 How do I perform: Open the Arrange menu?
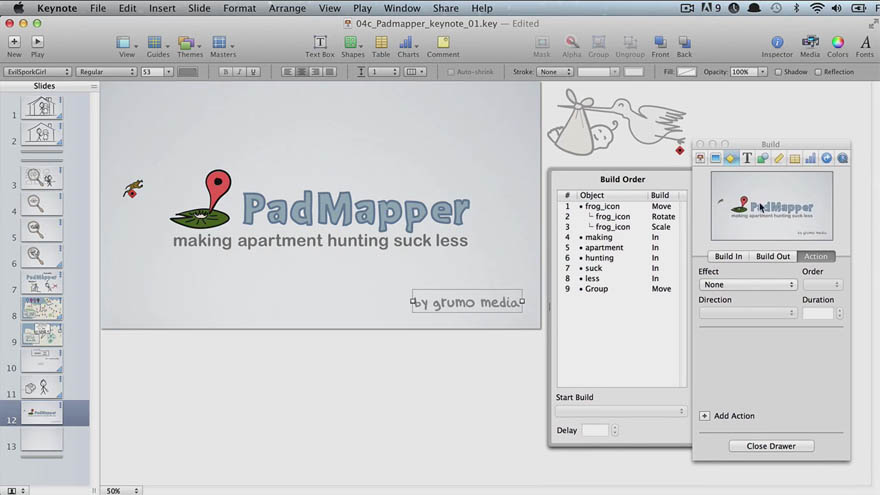point(287,8)
